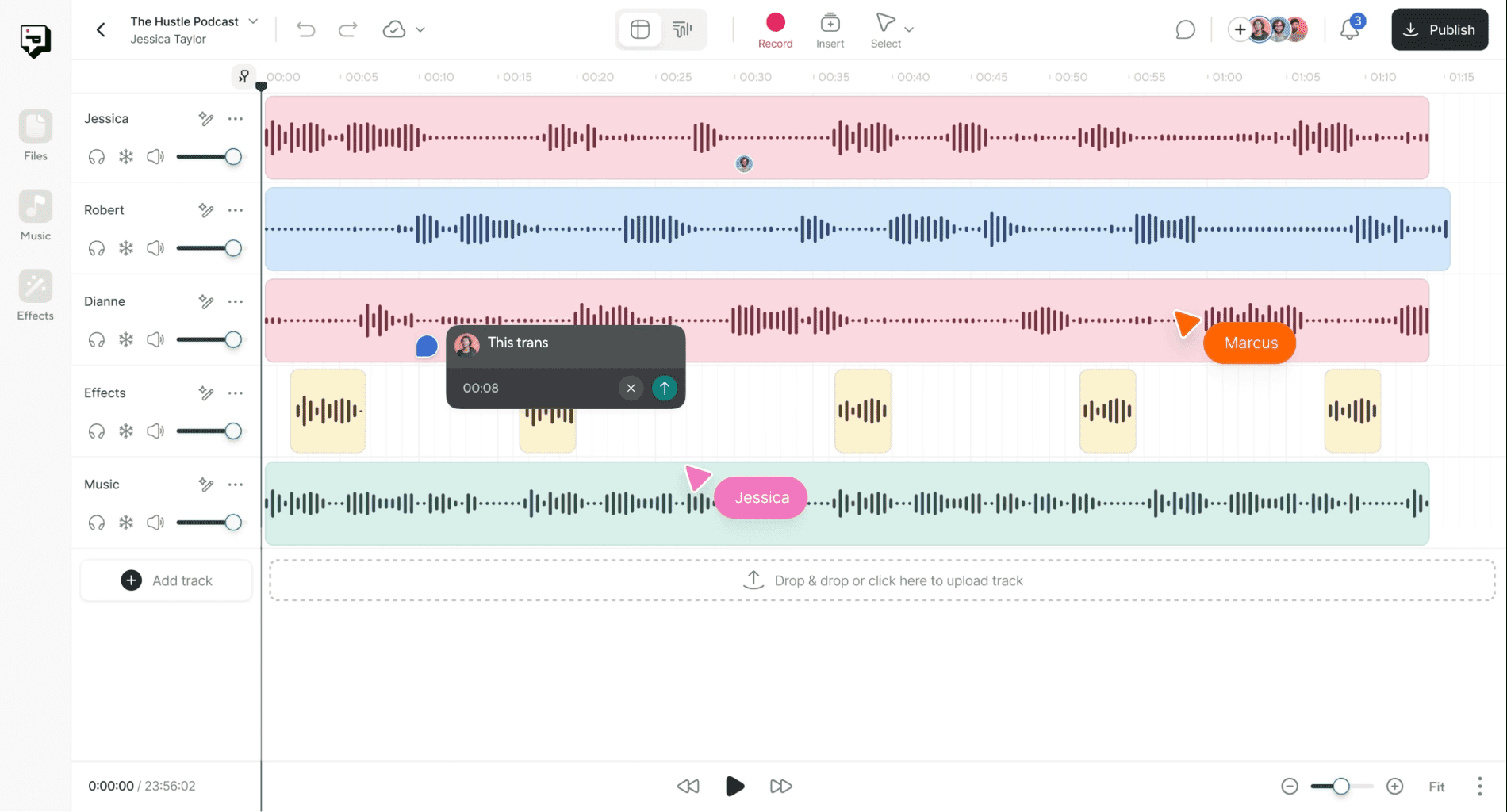The width and height of the screenshot is (1507, 812).
Task: Open the avatar comment pin on Jessica clip
Action: coord(744,163)
